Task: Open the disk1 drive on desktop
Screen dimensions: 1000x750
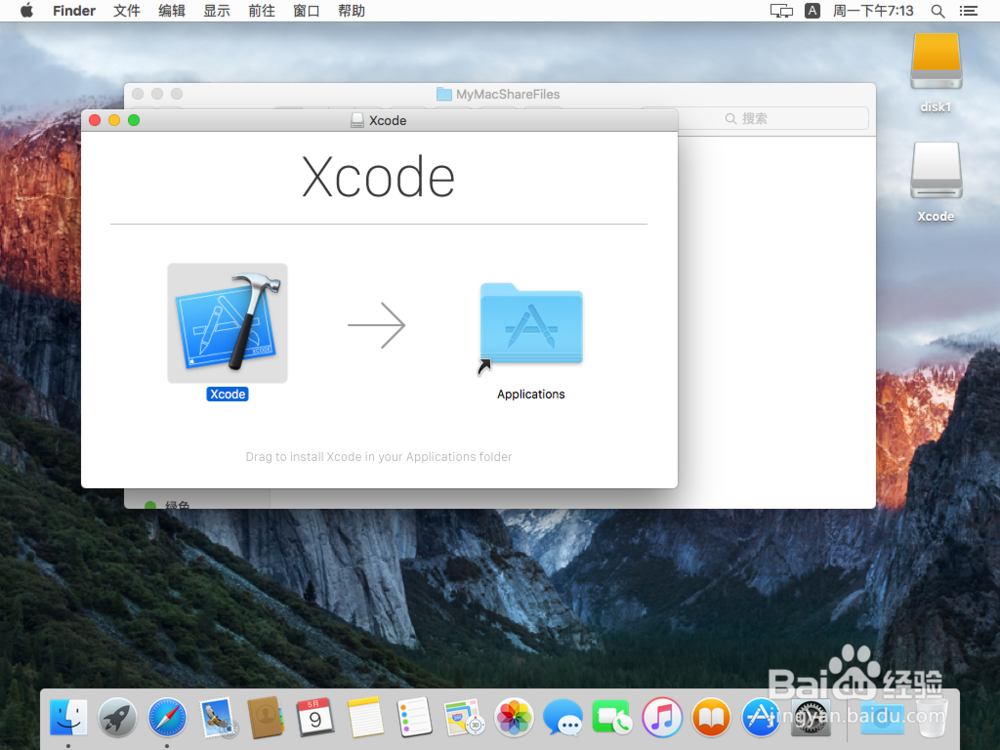Action: (x=936, y=62)
